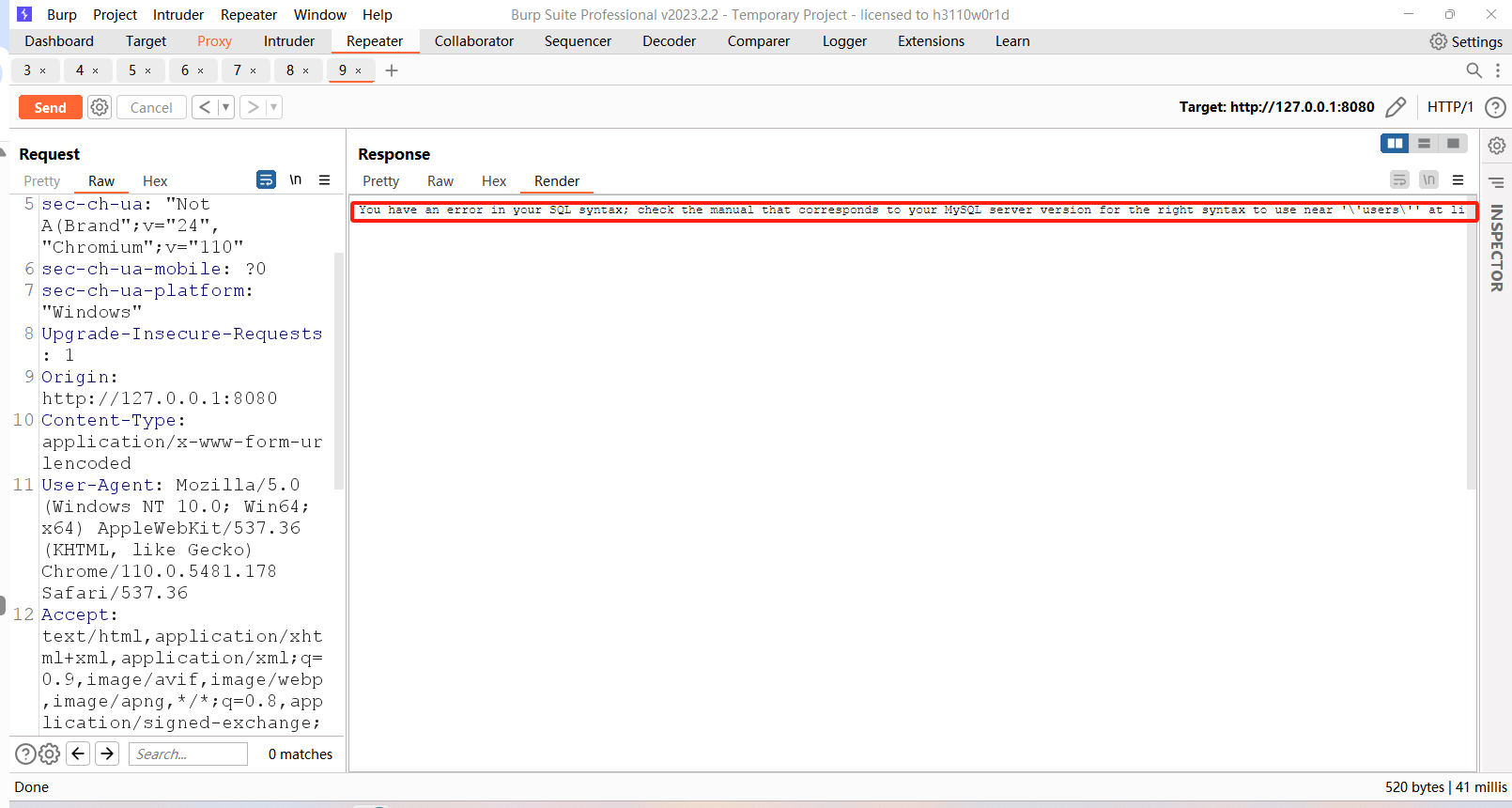Toggle request non-printable characters \n icon
The height and width of the screenshot is (808, 1512).
pos(296,179)
